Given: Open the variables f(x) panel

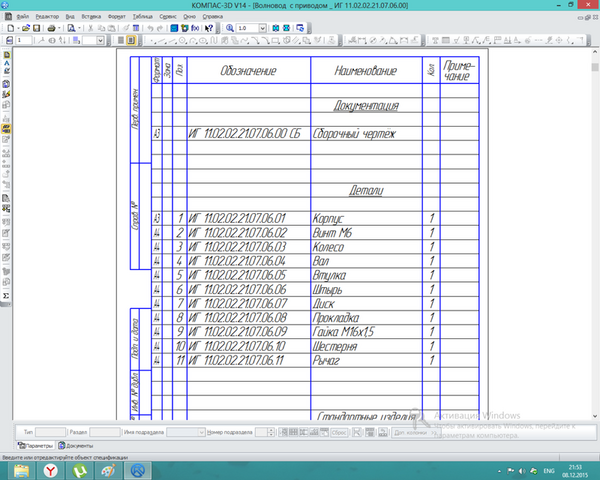Looking at the screenshot, I should point(195,28).
